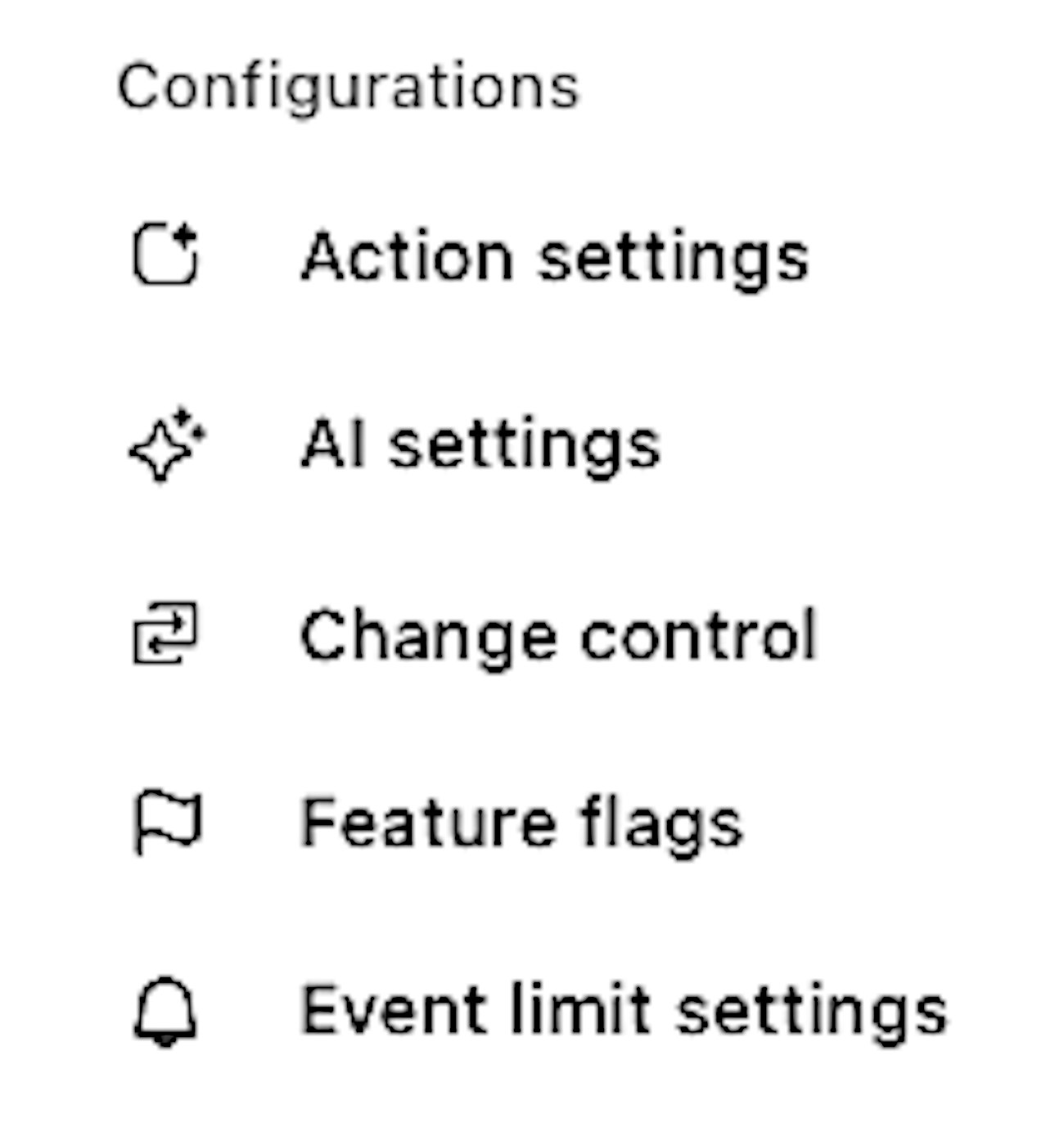
Task: Click the Configurations section header
Action: pyautogui.click(x=349, y=87)
